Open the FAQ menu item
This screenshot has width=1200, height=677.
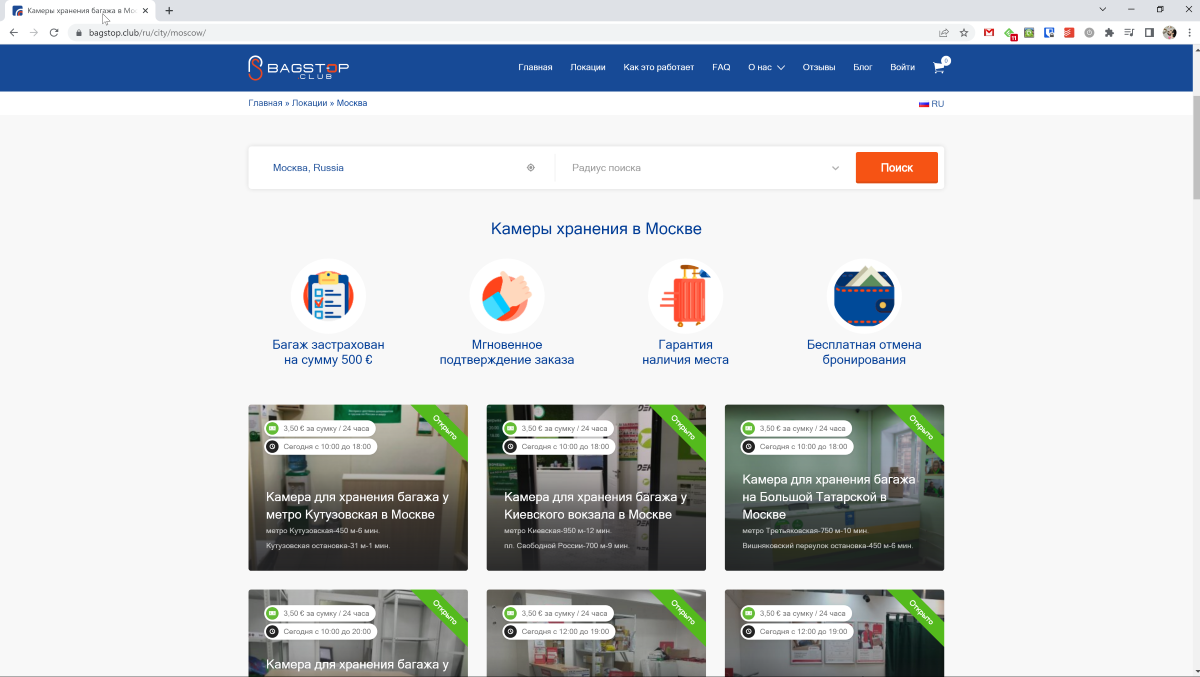pos(721,68)
